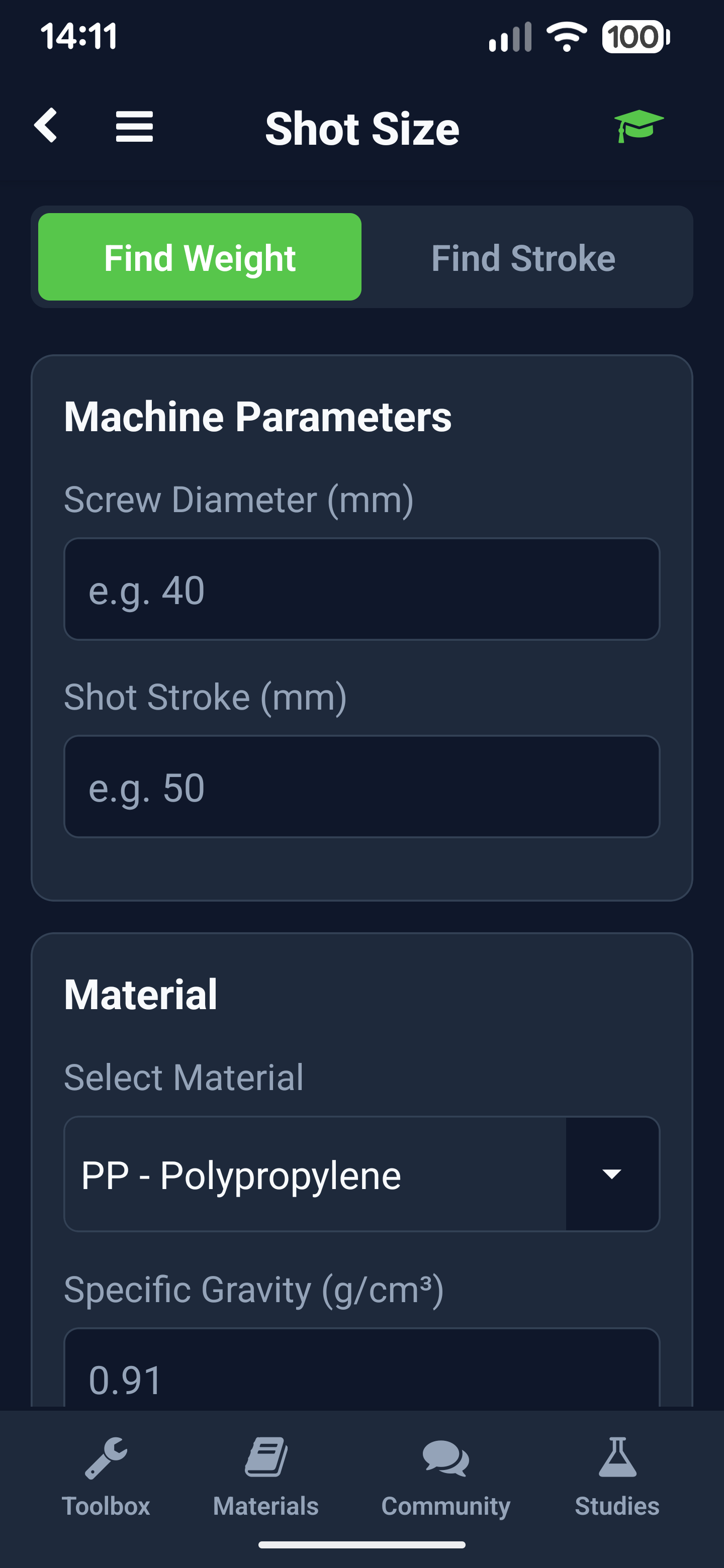The height and width of the screenshot is (1568, 724).
Task: Switch to Find Weight mode
Action: coord(200,257)
